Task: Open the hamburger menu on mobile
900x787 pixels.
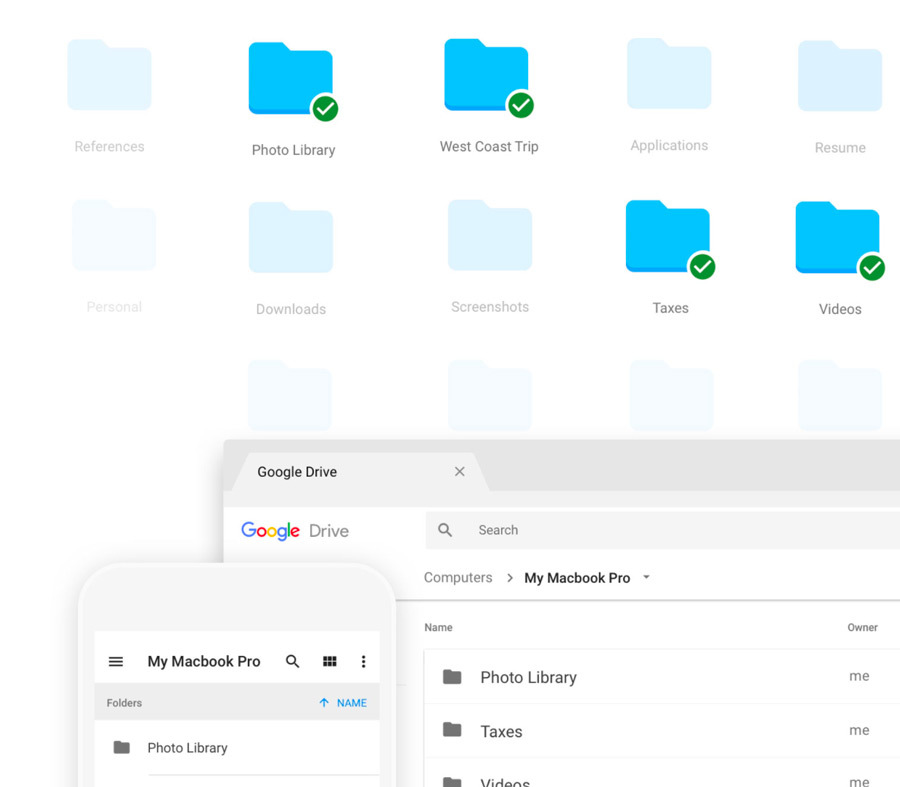Action: [116, 662]
